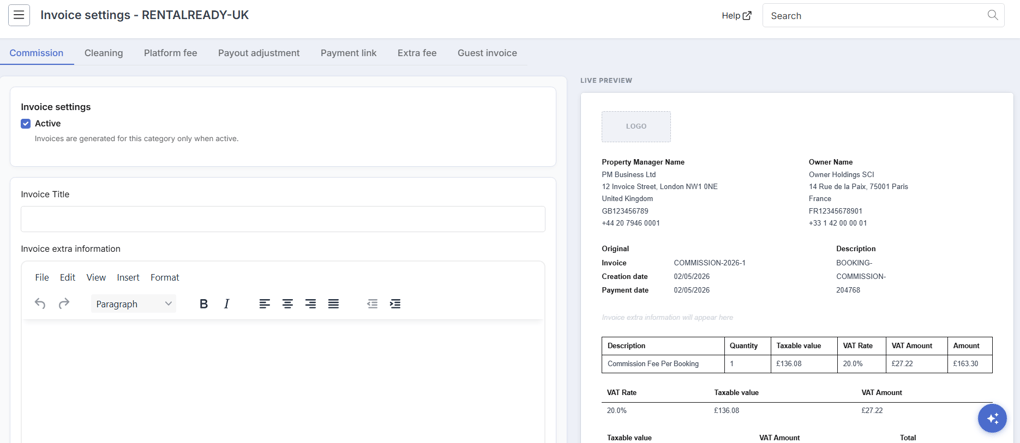Toggle italic formatting in editor
This screenshot has height=443, width=1020.
226,304
